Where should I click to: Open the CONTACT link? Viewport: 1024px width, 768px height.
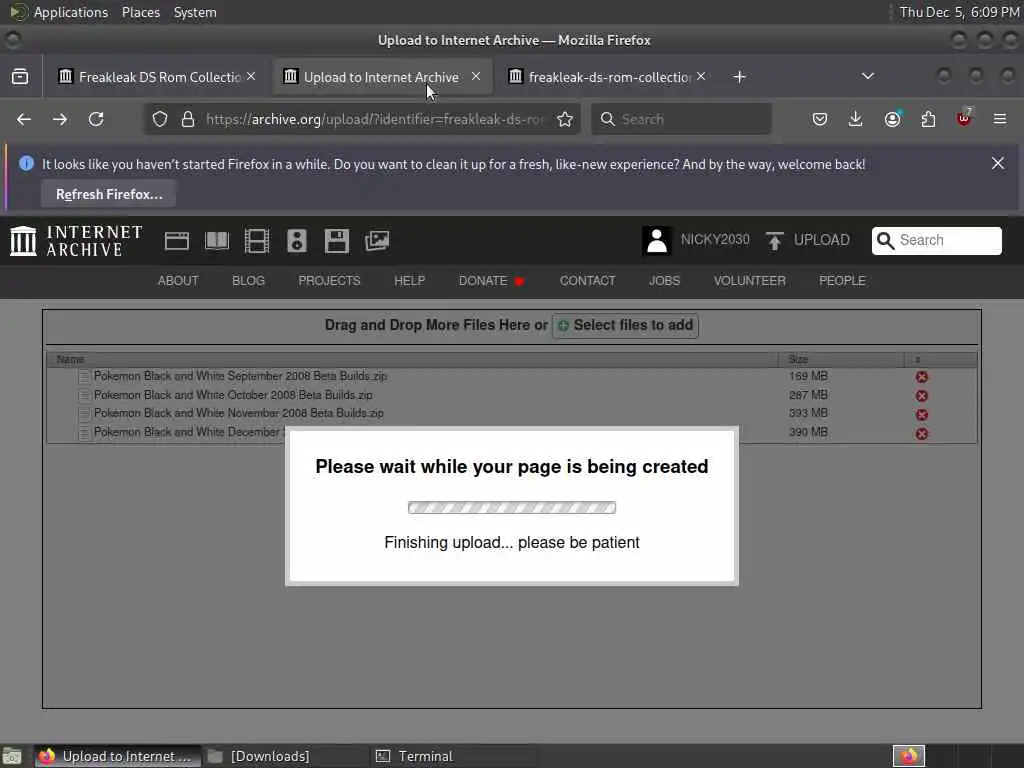(x=587, y=281)
